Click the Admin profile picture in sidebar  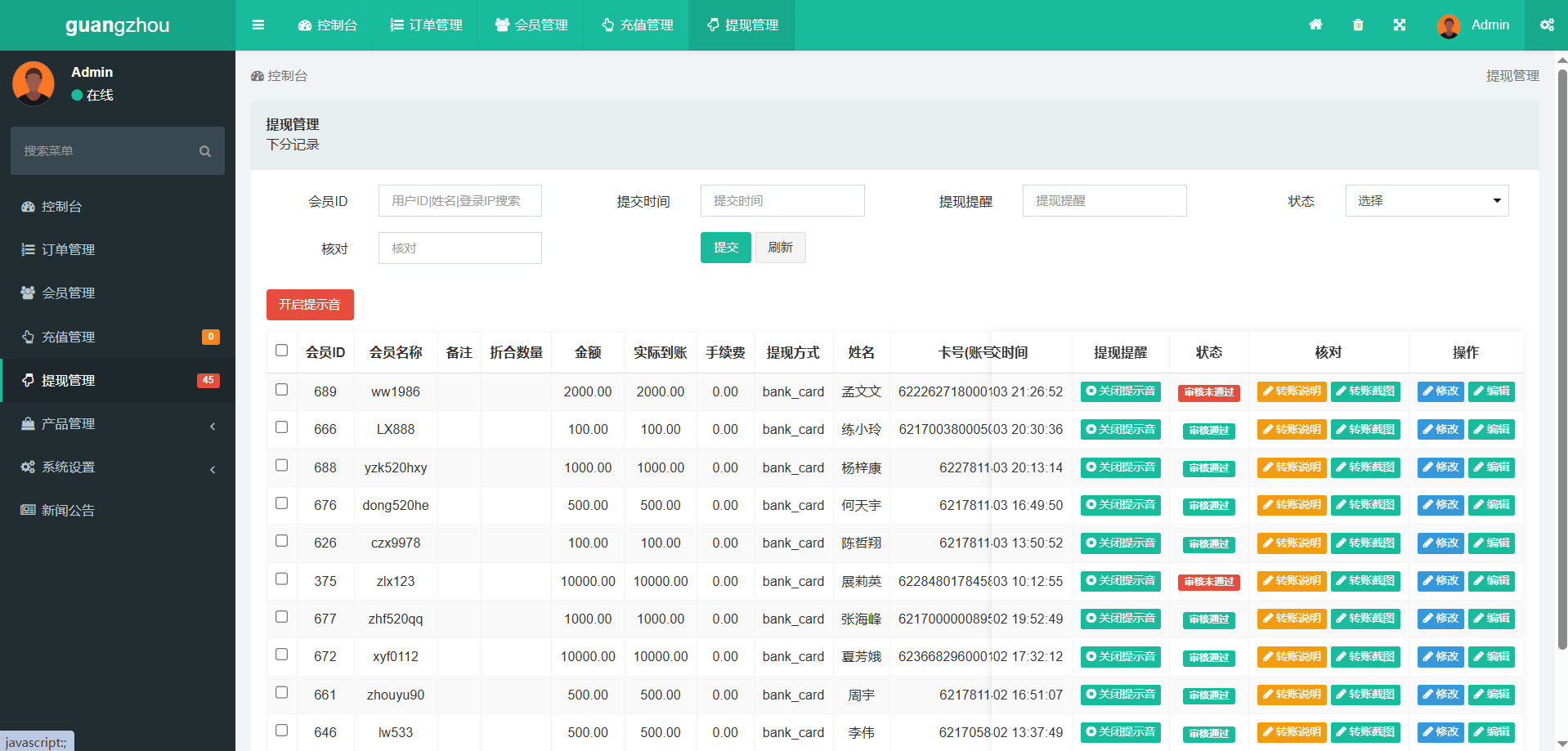34,83
